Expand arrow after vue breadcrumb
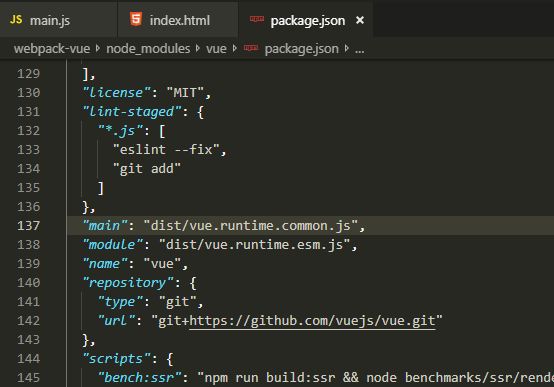 235,48
